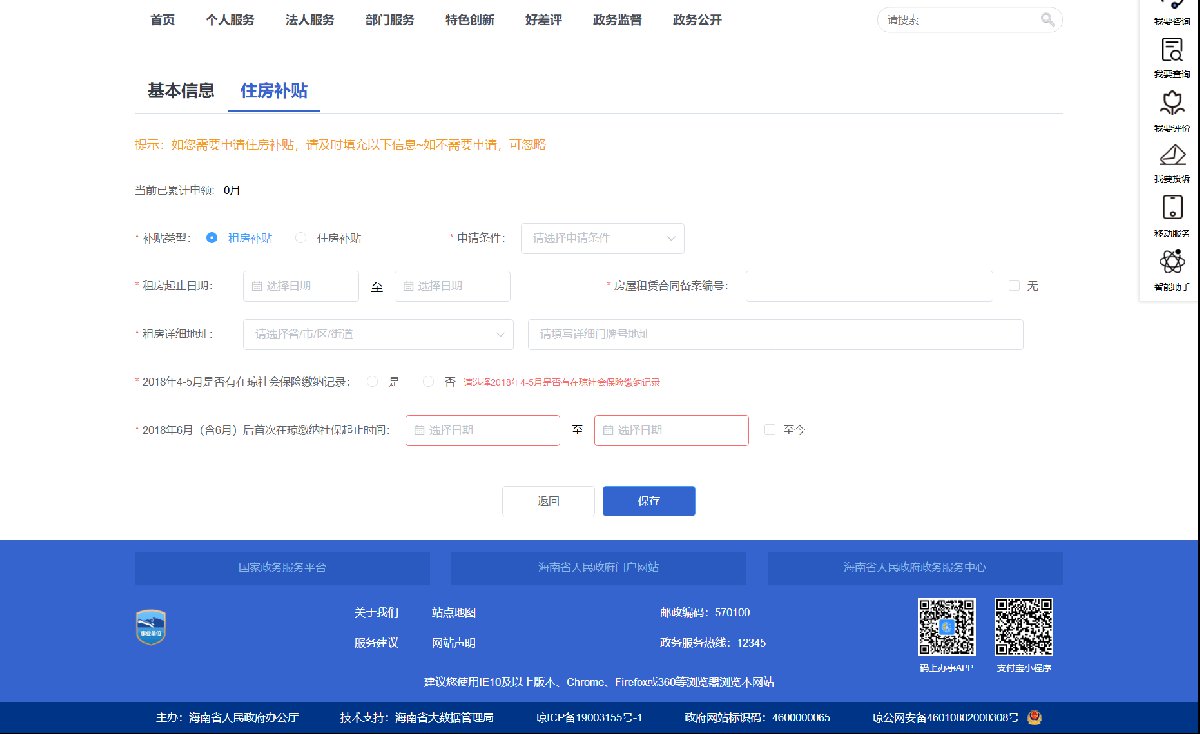Switch to the 基本信息 tab
The width and height of the screenshot is (1200, 734).
point(181,91)
